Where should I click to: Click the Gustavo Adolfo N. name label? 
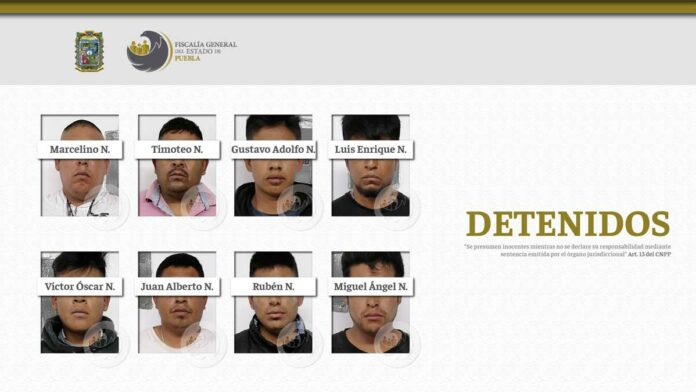pos(273,150)
